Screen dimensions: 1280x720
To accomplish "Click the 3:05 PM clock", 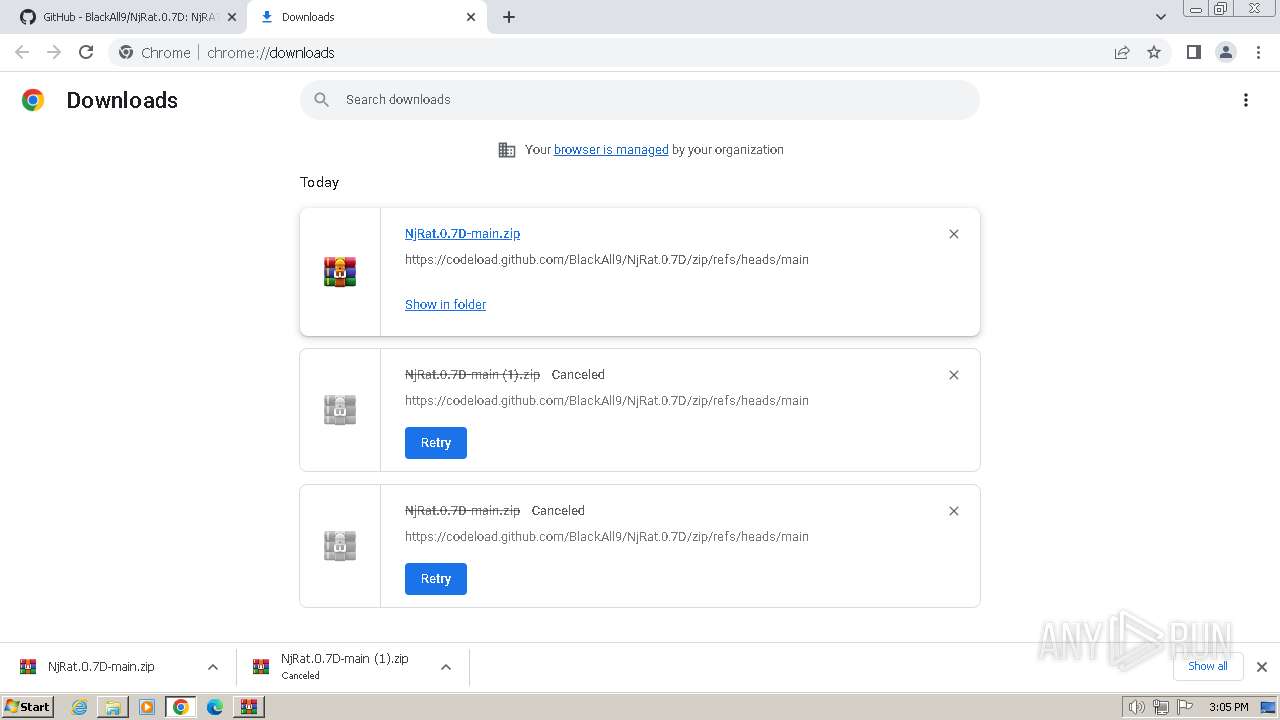I will (1228, 707).
